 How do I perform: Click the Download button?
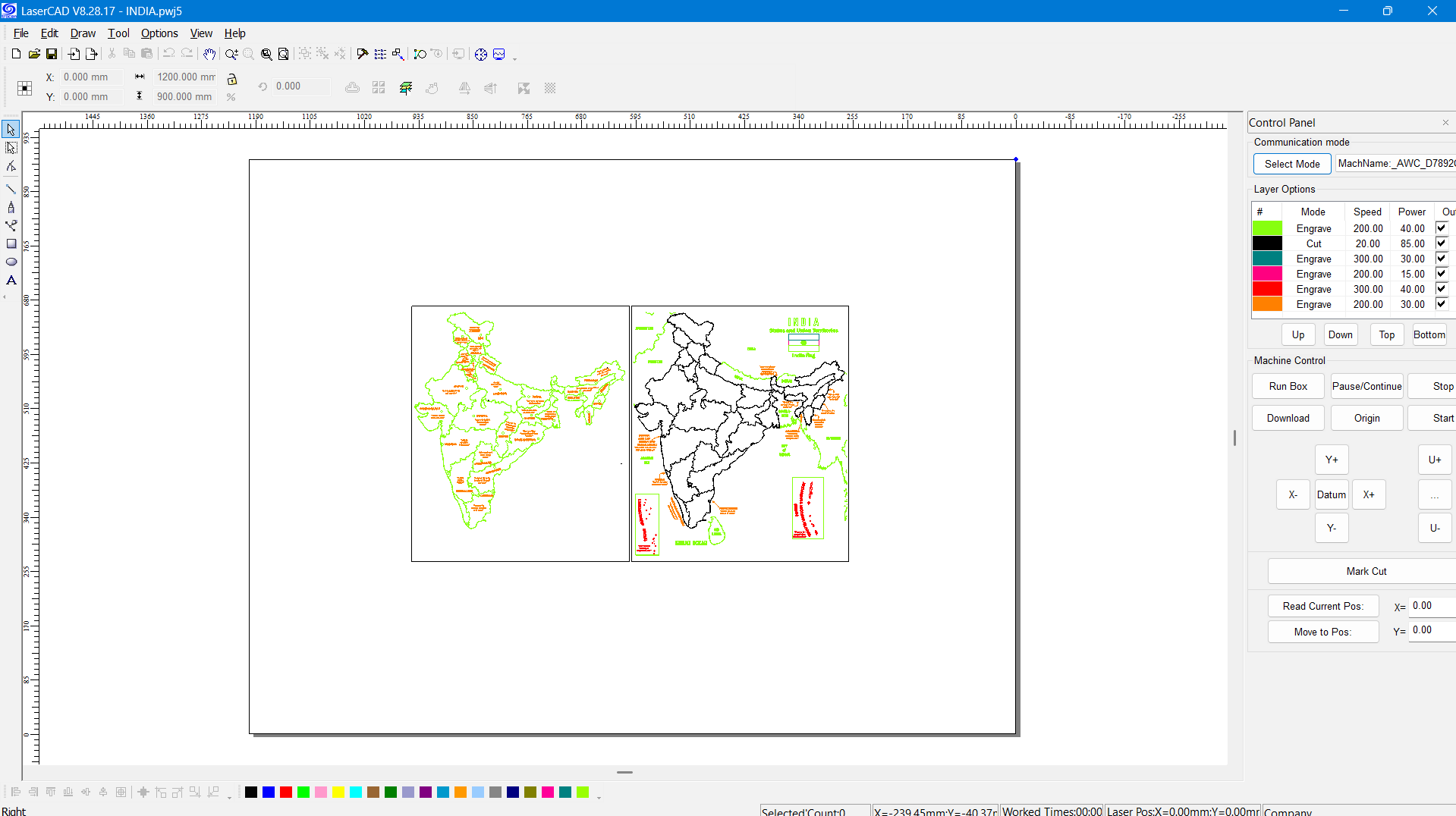(x=1288, y=418)
